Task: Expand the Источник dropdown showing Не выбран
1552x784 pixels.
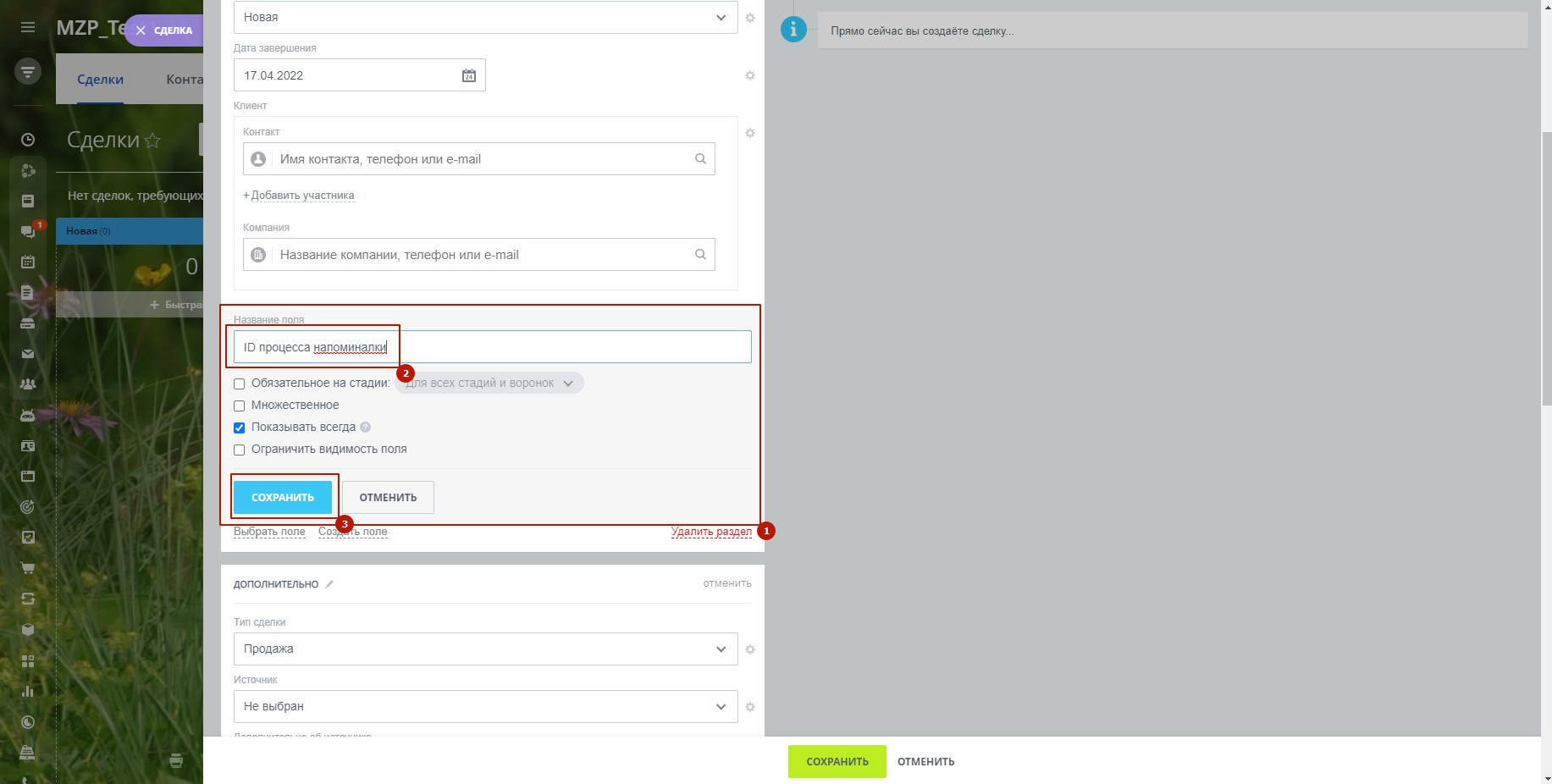Action: [485, 707]
